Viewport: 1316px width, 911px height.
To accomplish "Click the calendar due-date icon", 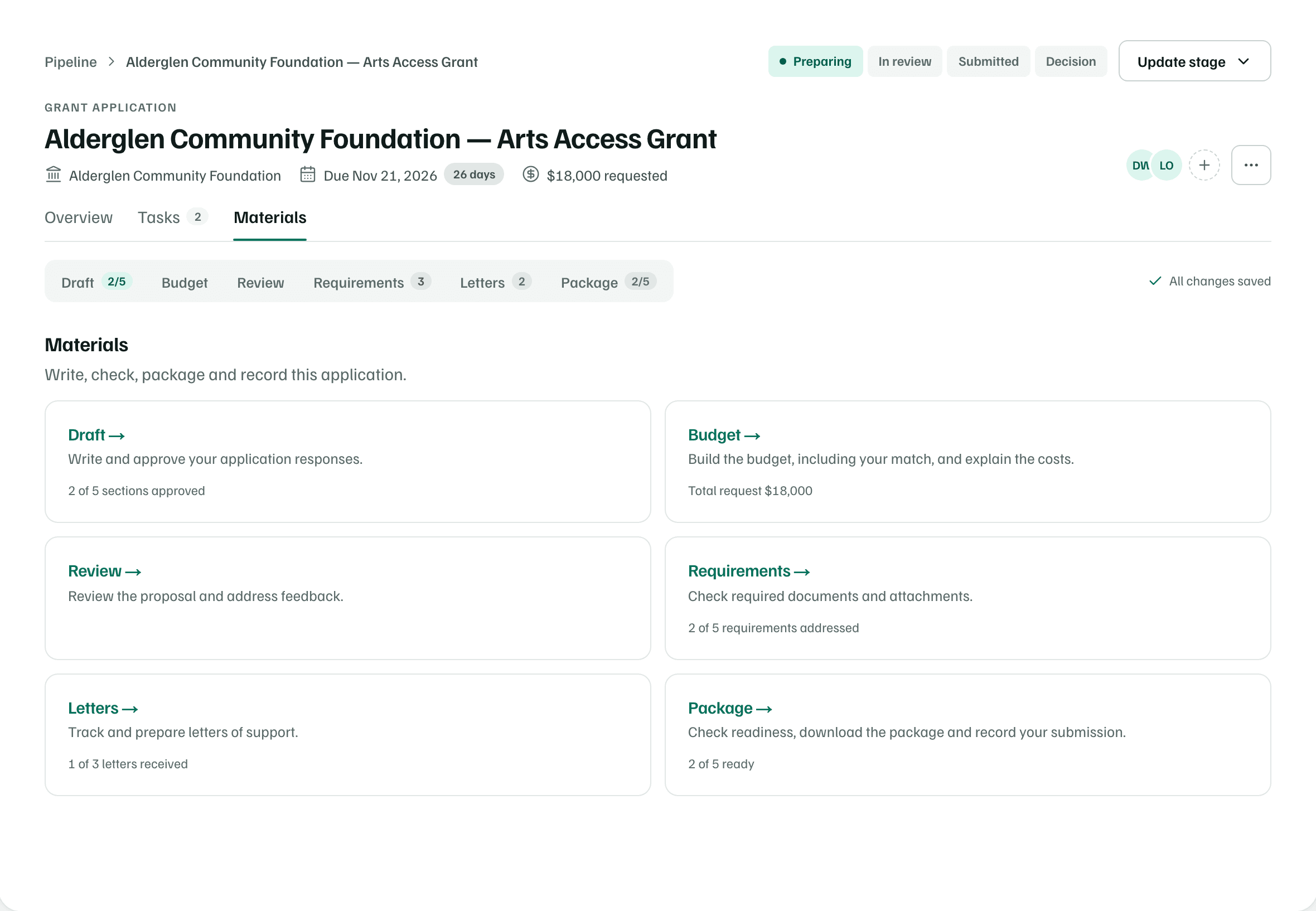I will coord(308,174).
